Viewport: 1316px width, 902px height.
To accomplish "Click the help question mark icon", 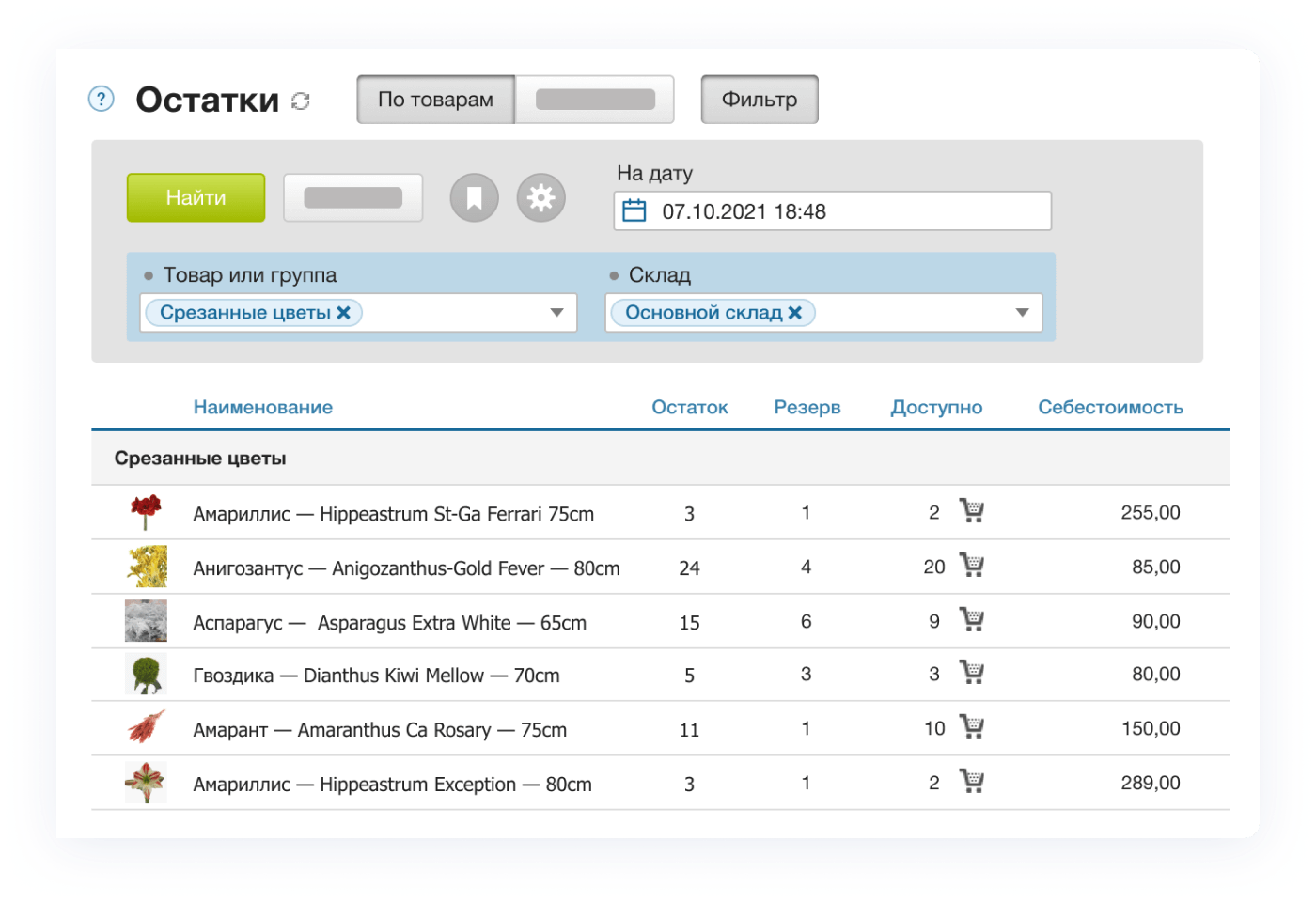I will [x=101, y=99].
